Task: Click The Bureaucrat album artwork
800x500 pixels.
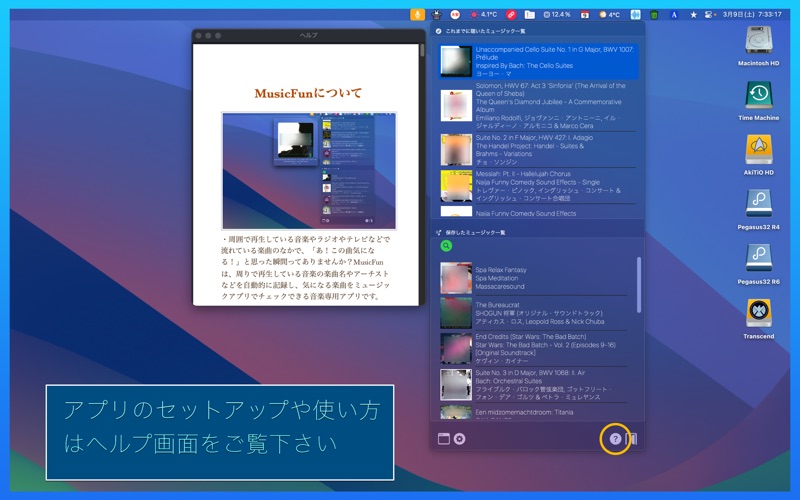Action: point(456,313)
